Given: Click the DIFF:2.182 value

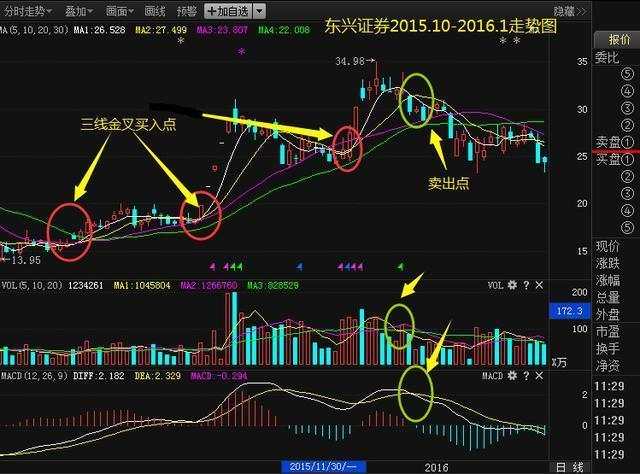Looking at the screenshot, I should [x=98, y=376].
